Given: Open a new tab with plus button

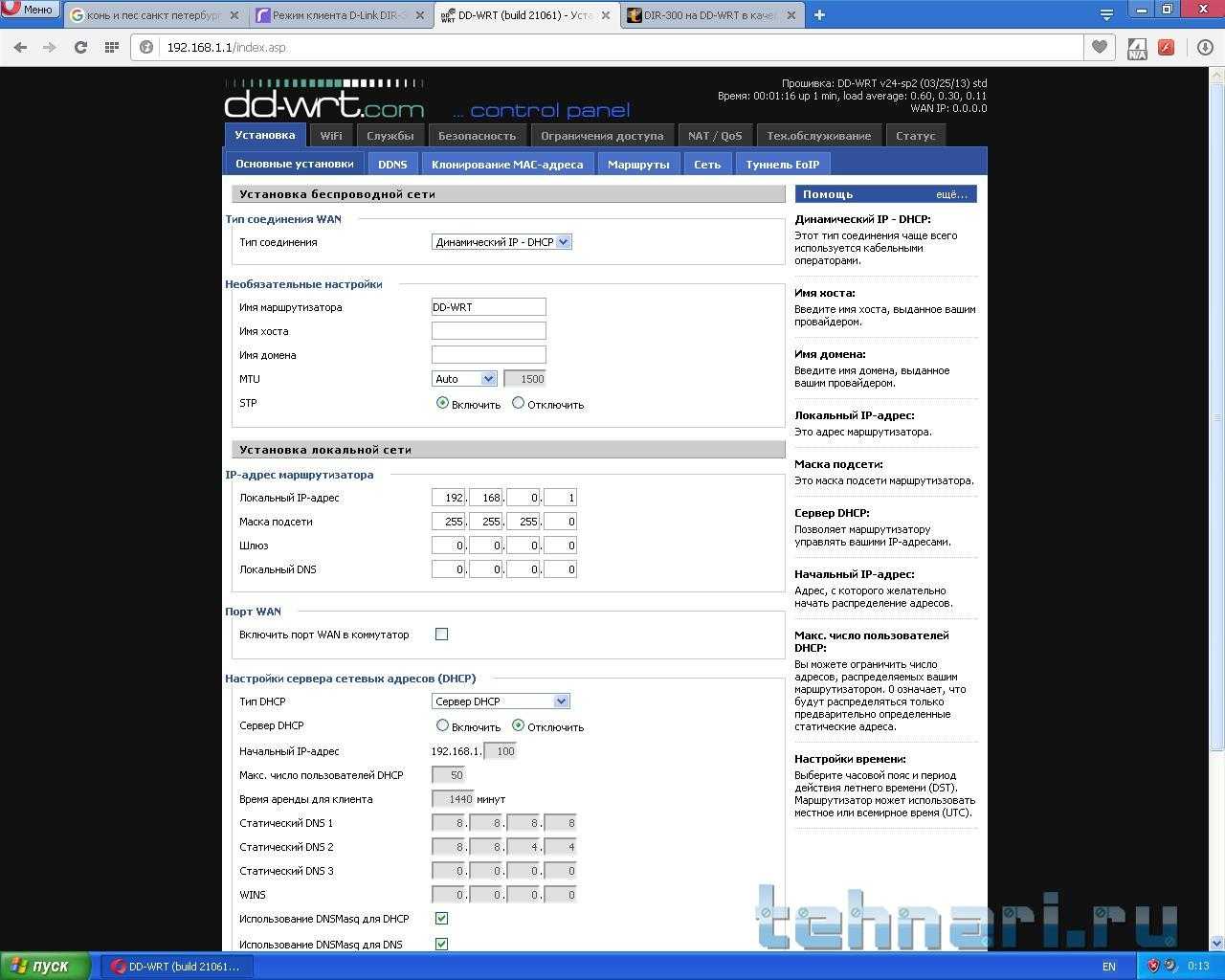Looking at the screenshot, I should pos(819,14).
